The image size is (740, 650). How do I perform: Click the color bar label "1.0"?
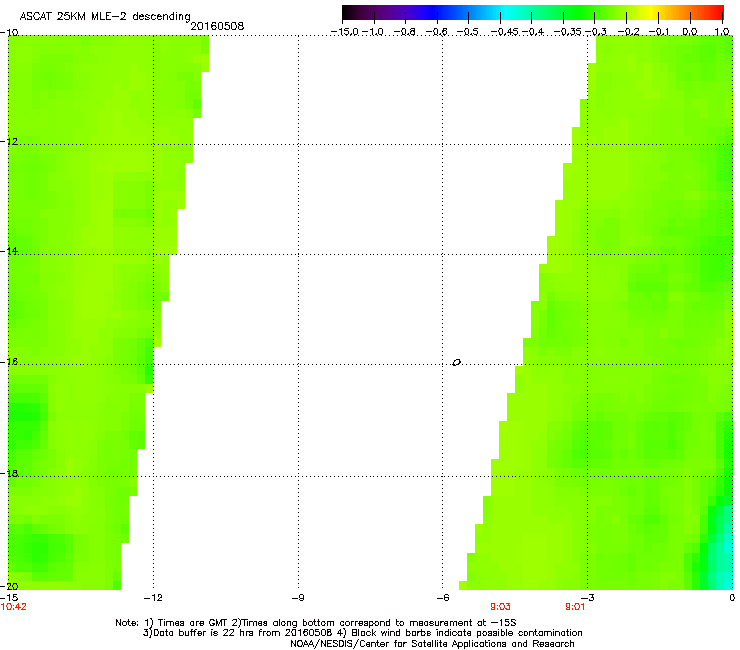[x=722, y=32]
